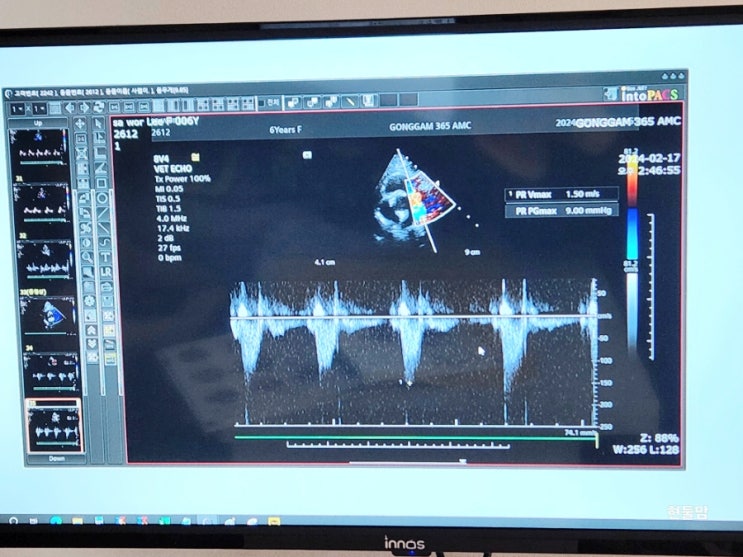The image size is (743, 557).
Task: Click the 6Years F patient info text
Action: 286,129
